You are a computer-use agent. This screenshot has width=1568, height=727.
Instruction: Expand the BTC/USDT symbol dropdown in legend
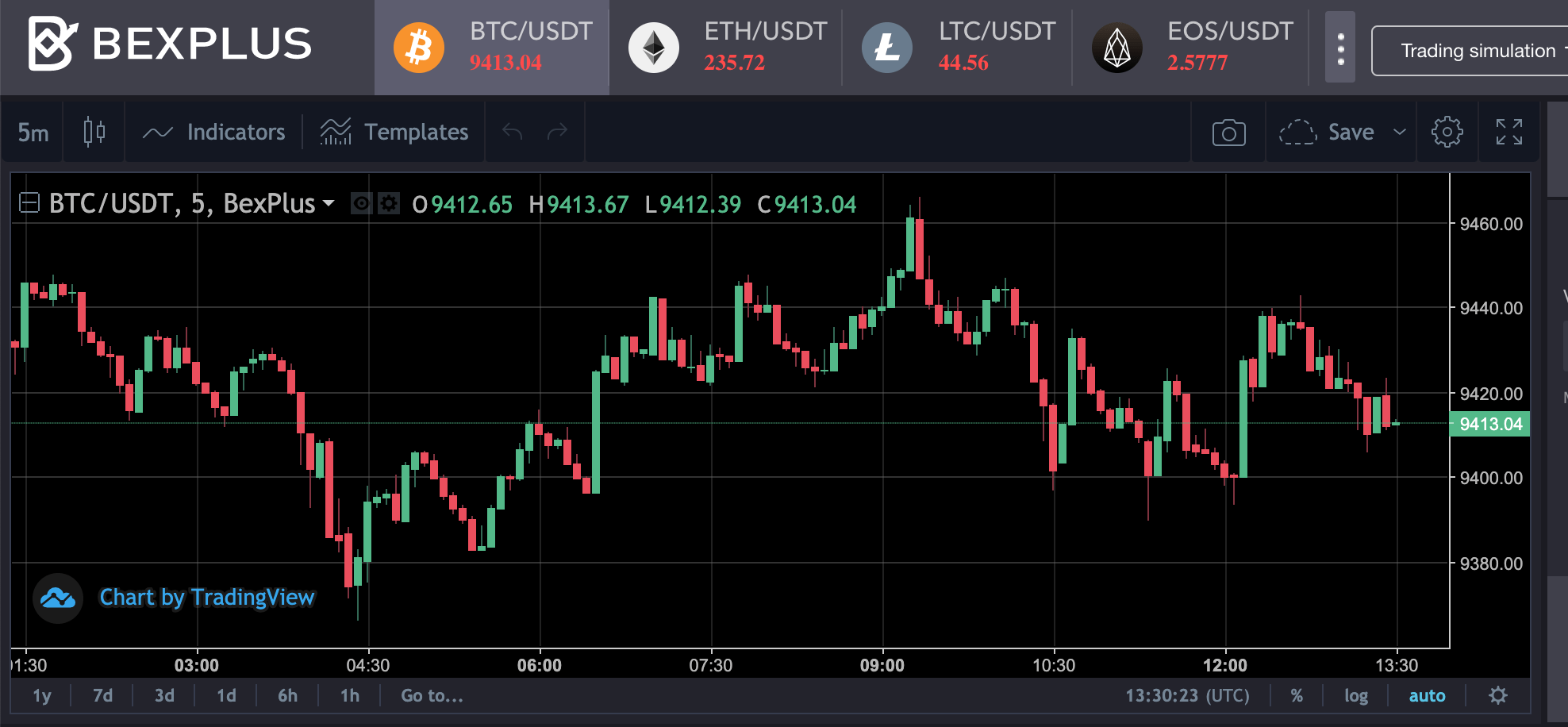[x=330, y=204]
